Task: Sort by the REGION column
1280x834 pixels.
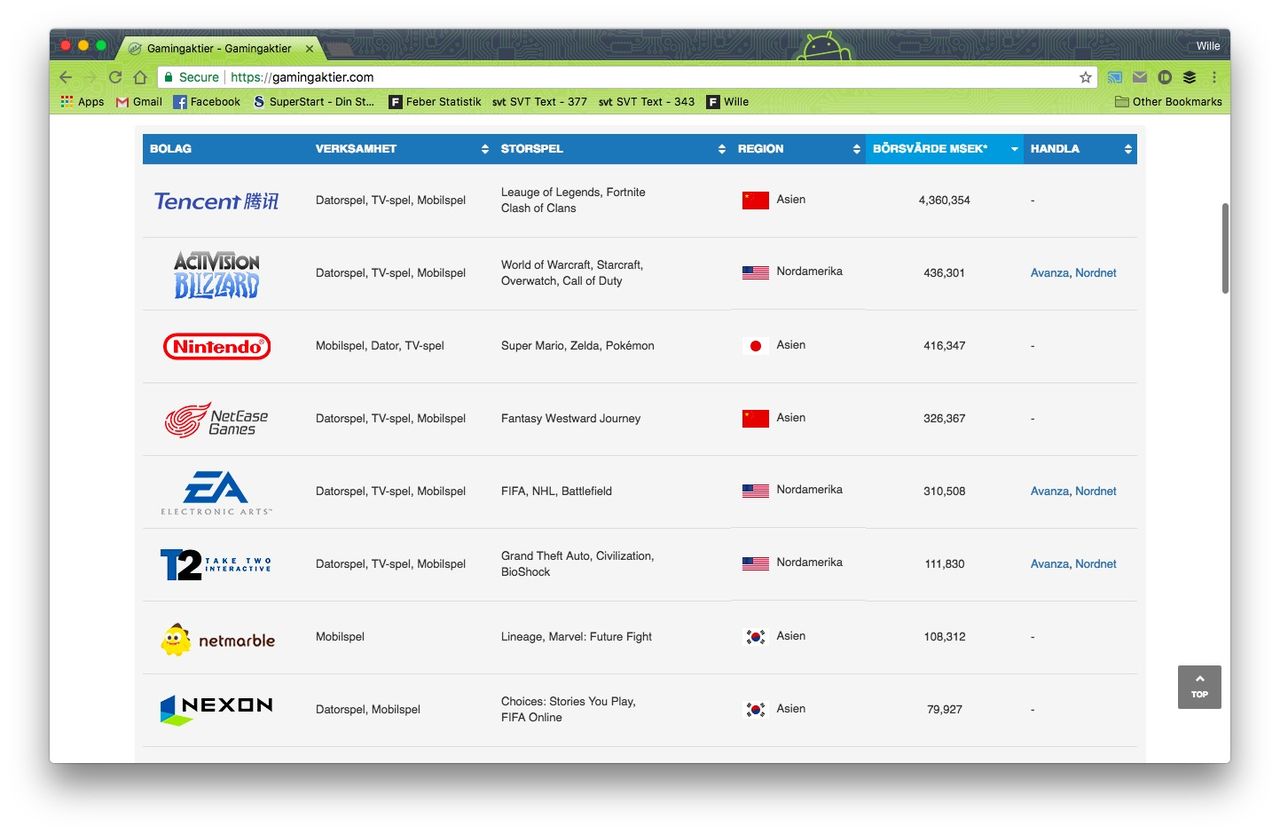Action: [x=798, y=149]
